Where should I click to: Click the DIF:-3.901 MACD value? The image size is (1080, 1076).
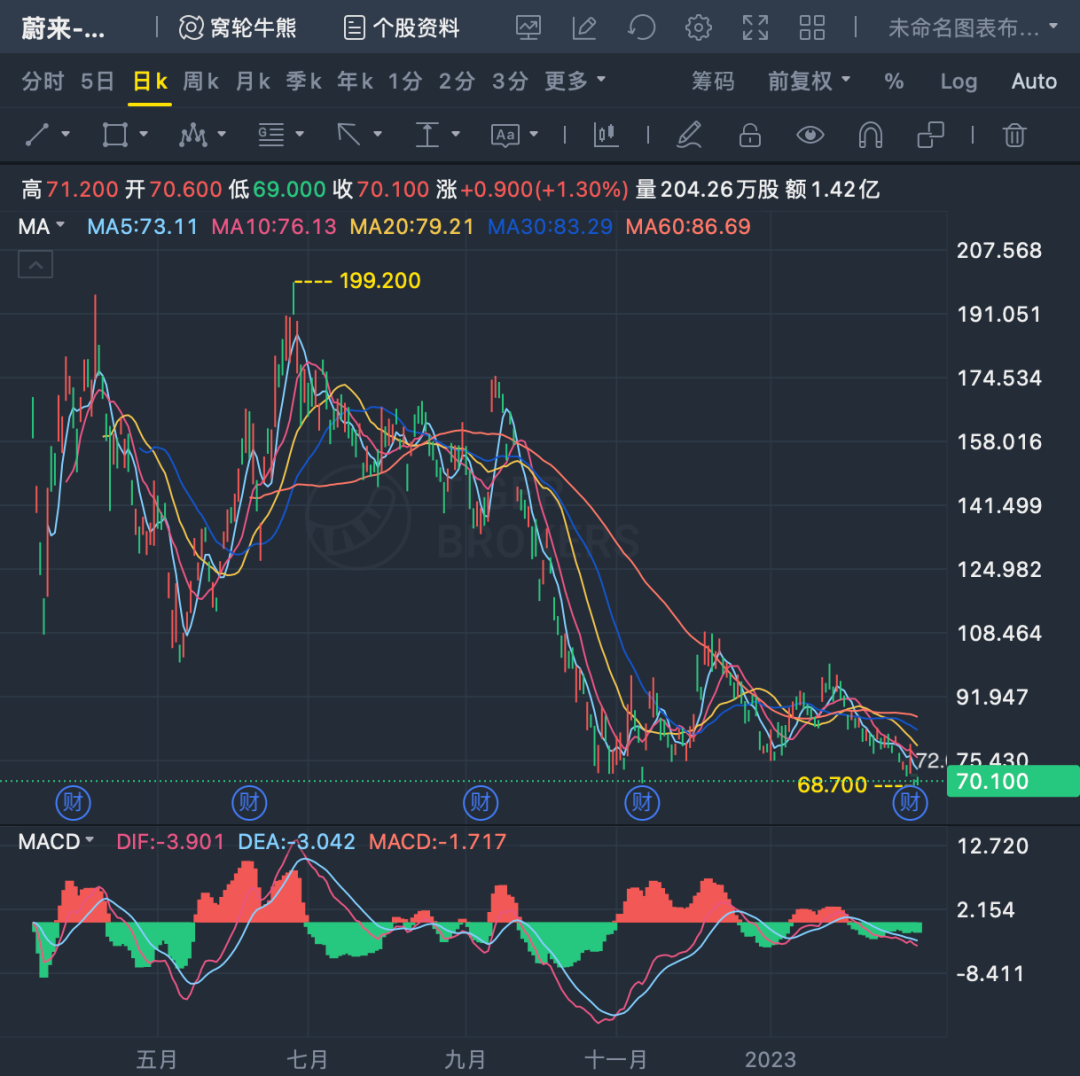(x=170, y=841)
